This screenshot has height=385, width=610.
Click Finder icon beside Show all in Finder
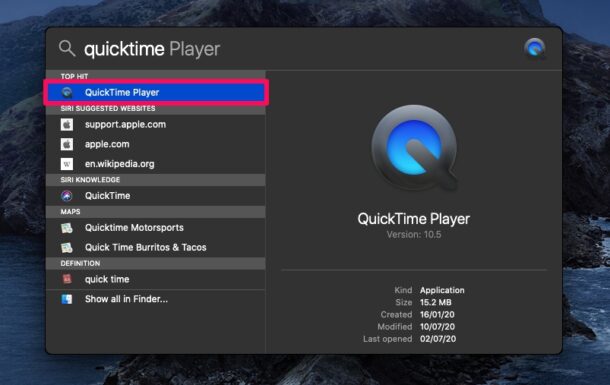[67, 299]
